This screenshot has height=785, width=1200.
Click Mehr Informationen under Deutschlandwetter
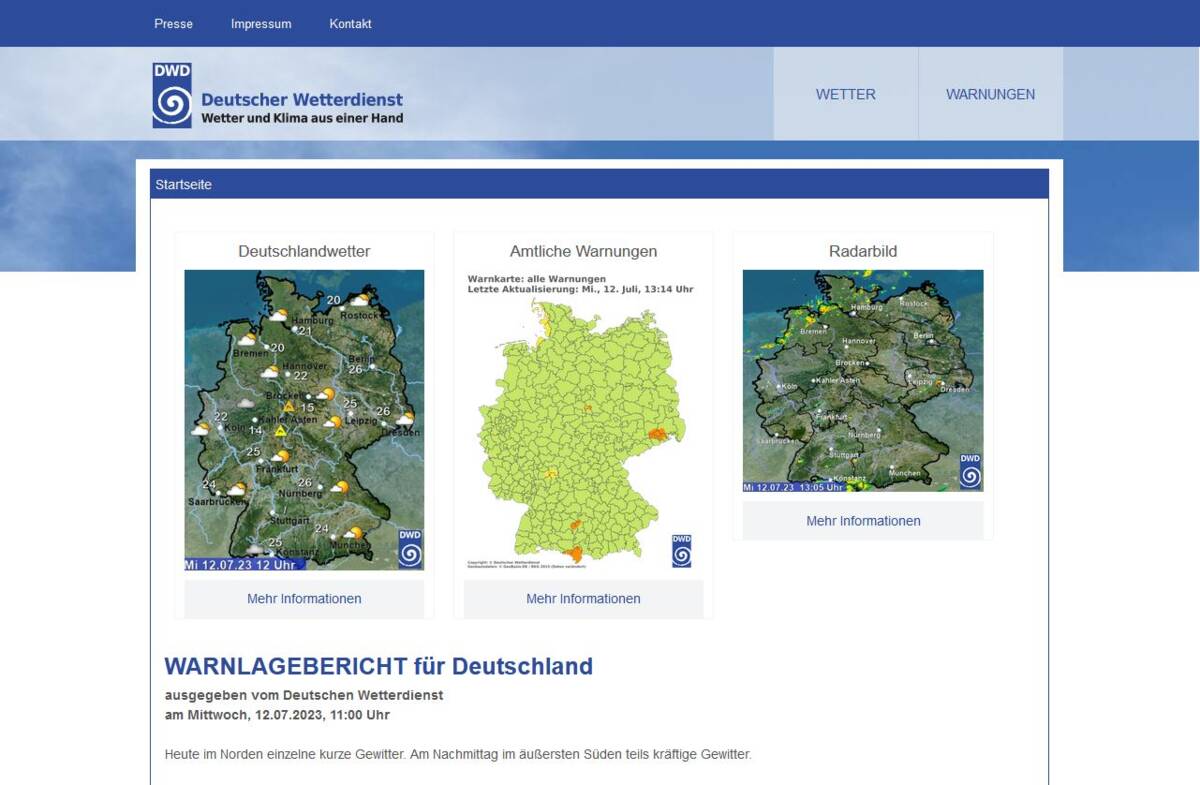click(x=304, y=599)
